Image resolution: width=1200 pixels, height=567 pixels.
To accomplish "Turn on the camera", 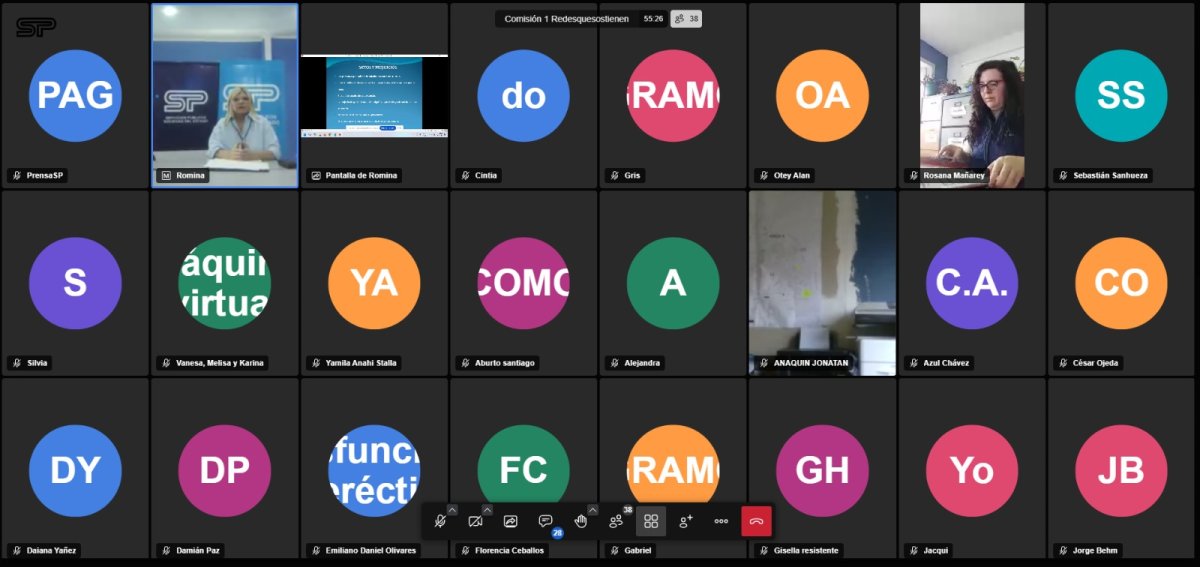I will tap(475, 521).
